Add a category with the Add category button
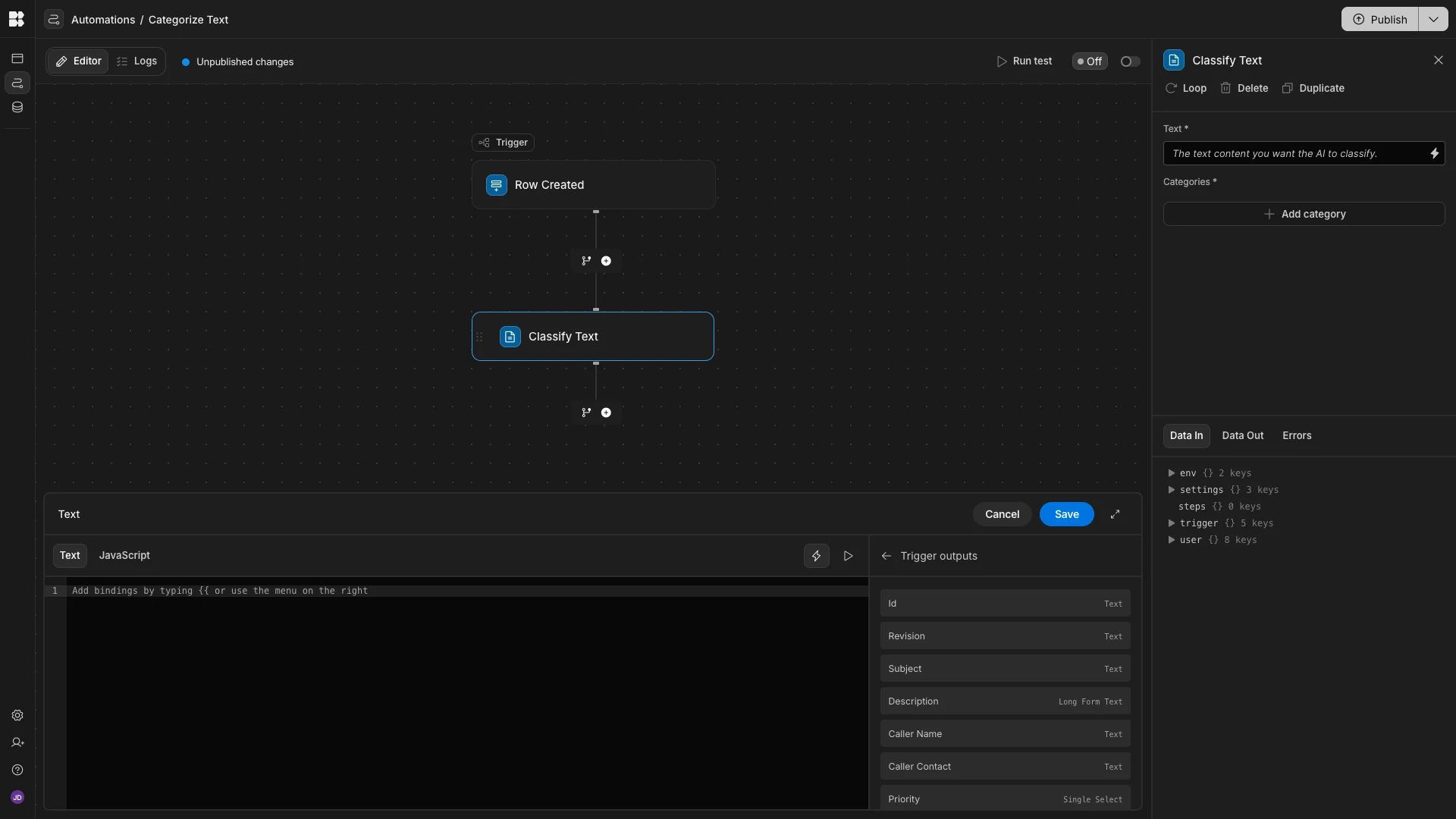 (1304, 214)
